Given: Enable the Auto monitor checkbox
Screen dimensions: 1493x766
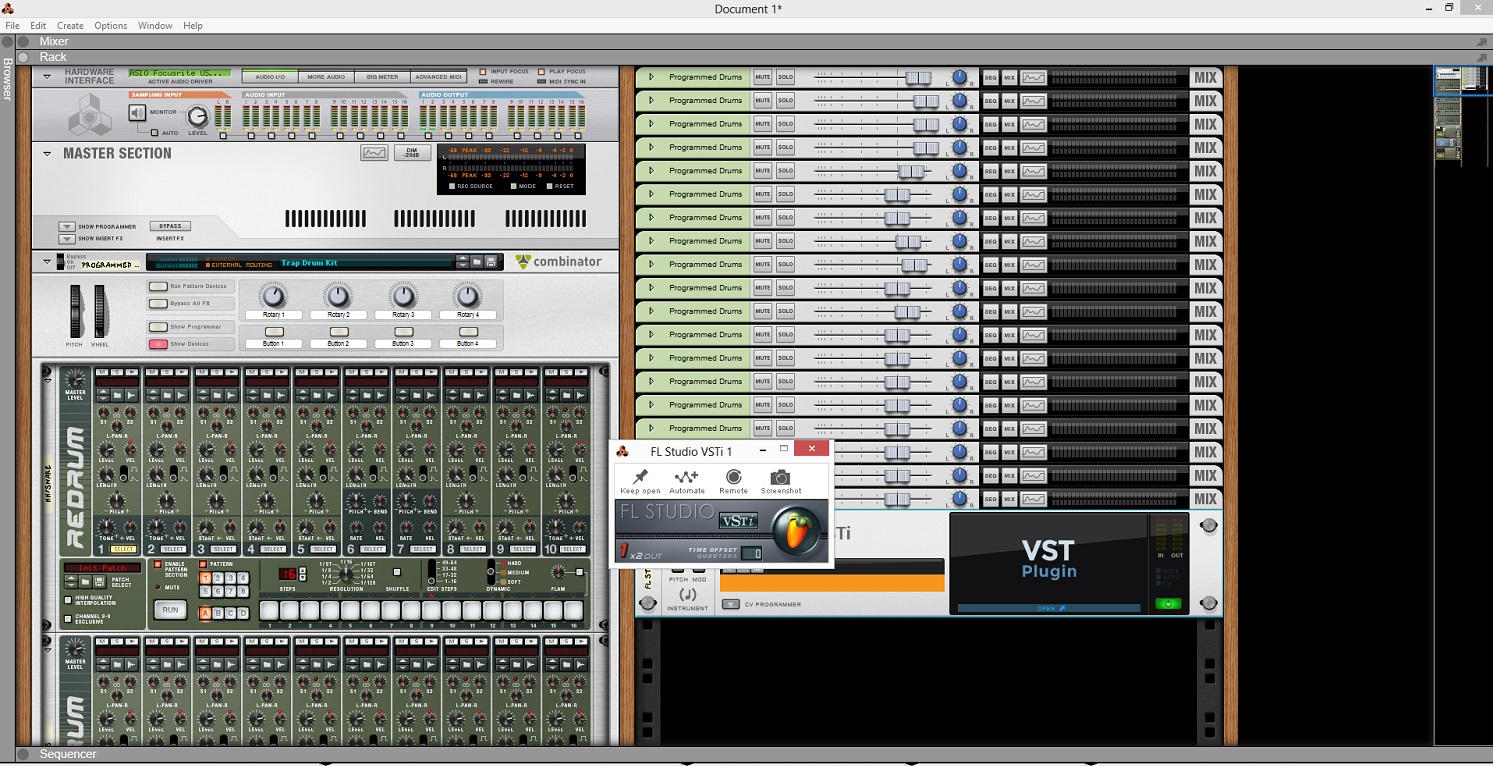Looking at the screenshot, I should pos(154,132).
